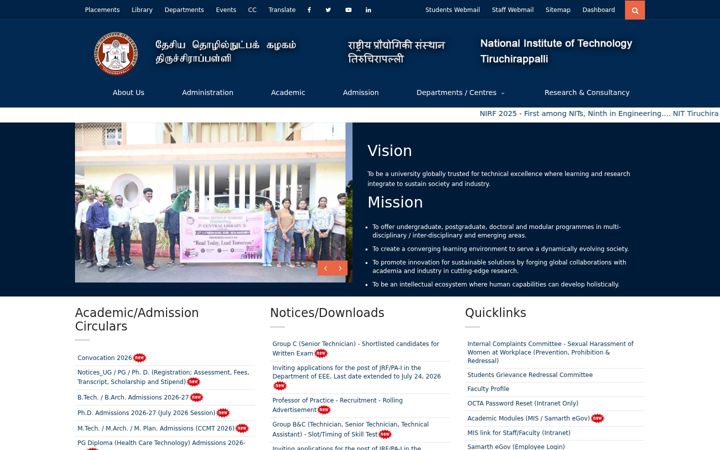This screenshot has height=450, width=720.
Task: Click the Notices/Downloads heading
Action: click(x=327, y=313)
